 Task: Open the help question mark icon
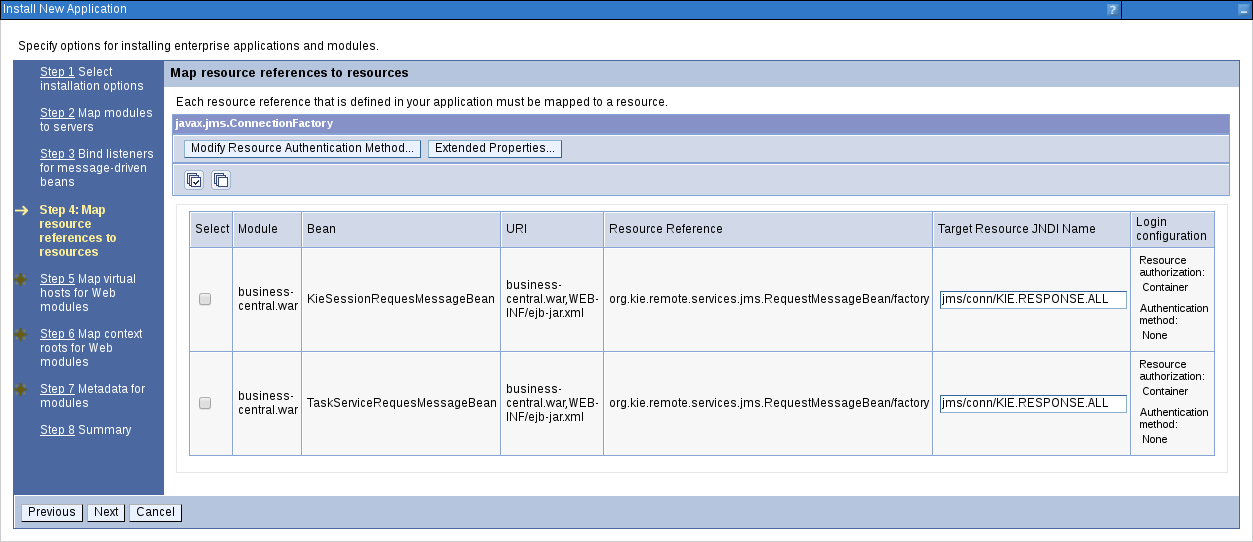coord(1112,9)
